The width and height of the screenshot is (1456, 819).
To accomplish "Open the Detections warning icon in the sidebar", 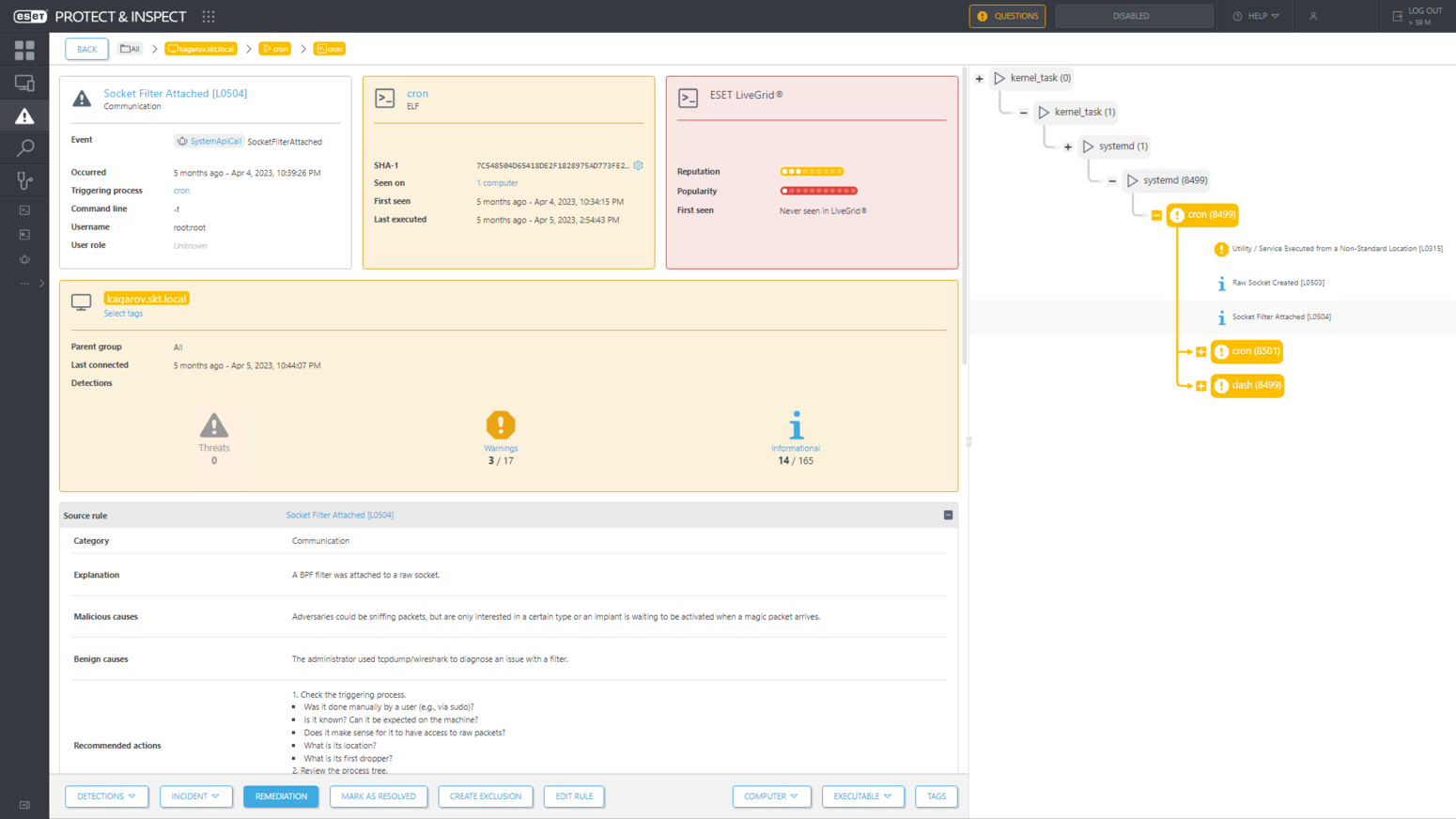I will (x=24, y=116).
